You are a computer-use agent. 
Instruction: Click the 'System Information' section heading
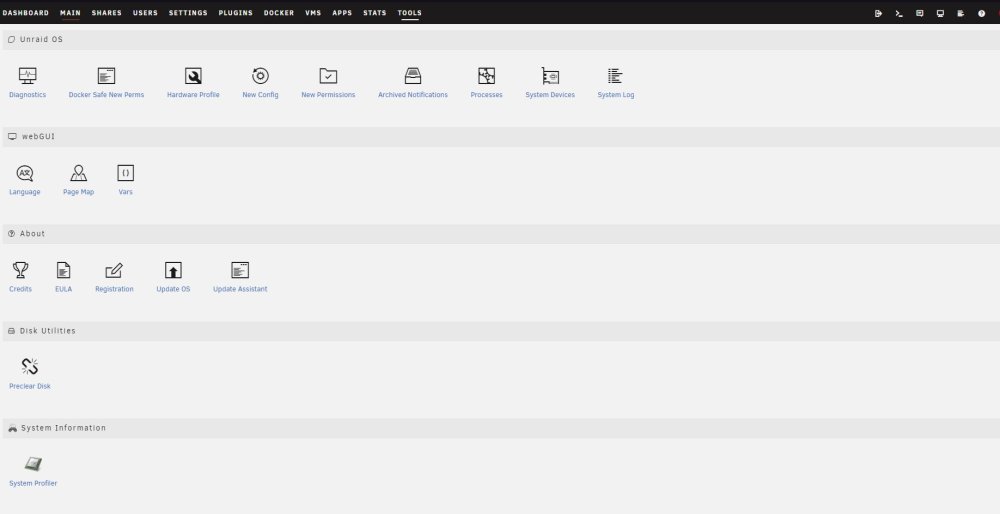click(x=63, y=428)
